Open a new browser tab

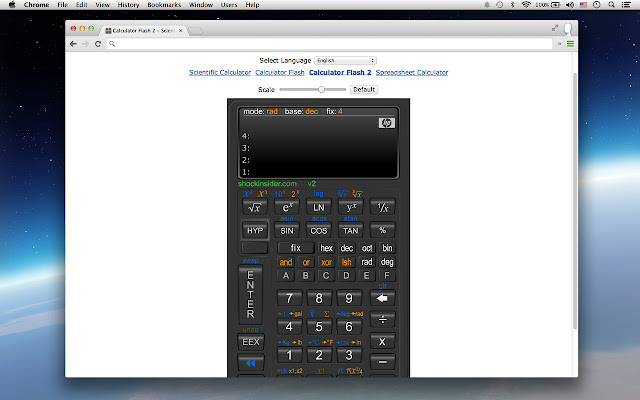[196, 31]
